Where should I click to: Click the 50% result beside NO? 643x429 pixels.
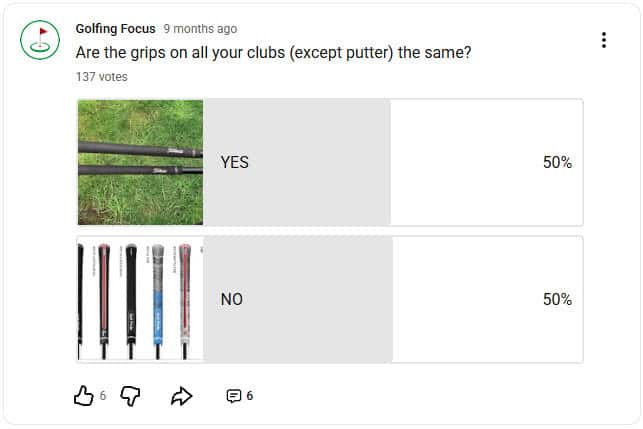point(557,299)
